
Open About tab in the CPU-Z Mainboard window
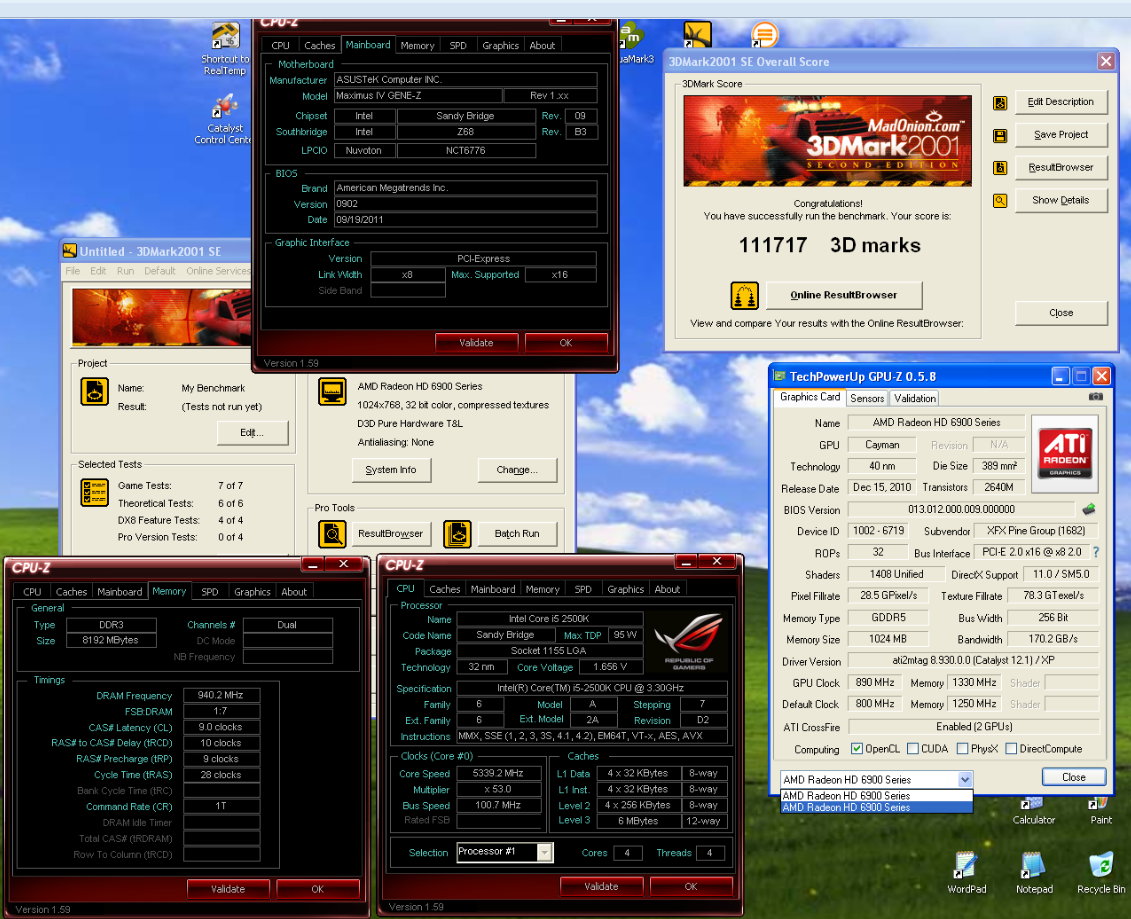[x=542, y=45]
